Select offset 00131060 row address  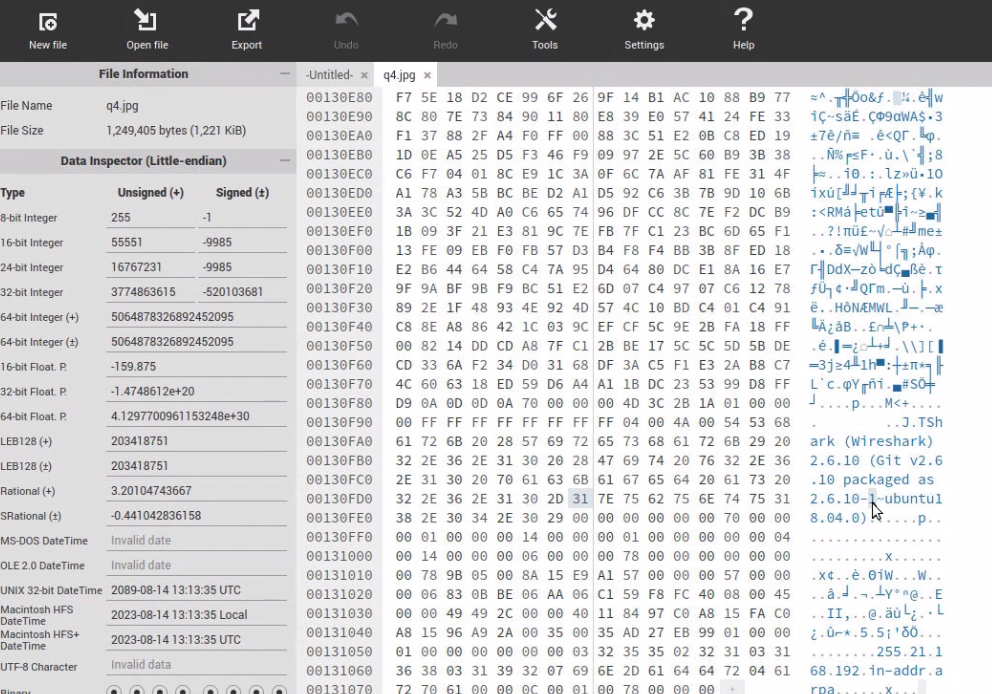pyautogui.click(x=339, y=671)
